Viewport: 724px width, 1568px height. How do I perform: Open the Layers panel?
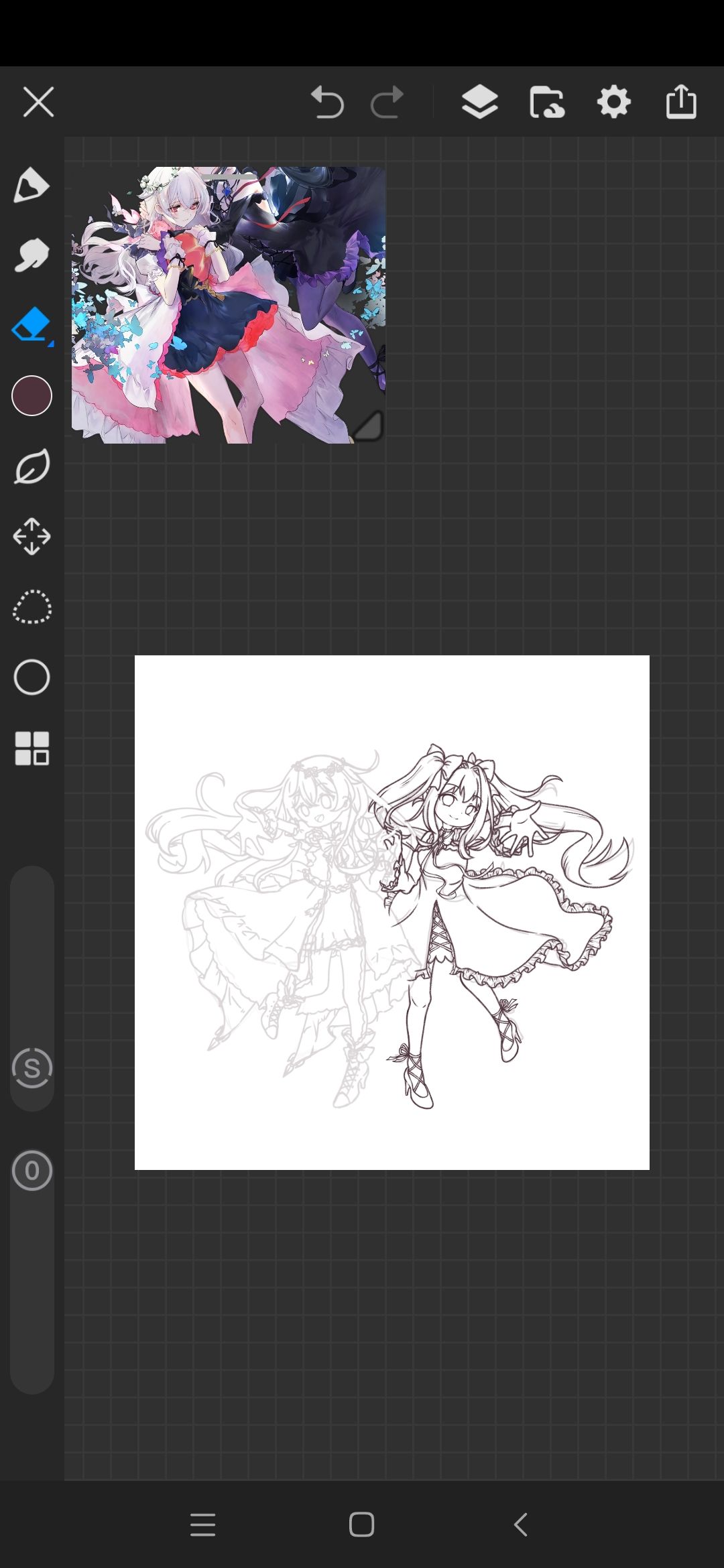(480, 103)
